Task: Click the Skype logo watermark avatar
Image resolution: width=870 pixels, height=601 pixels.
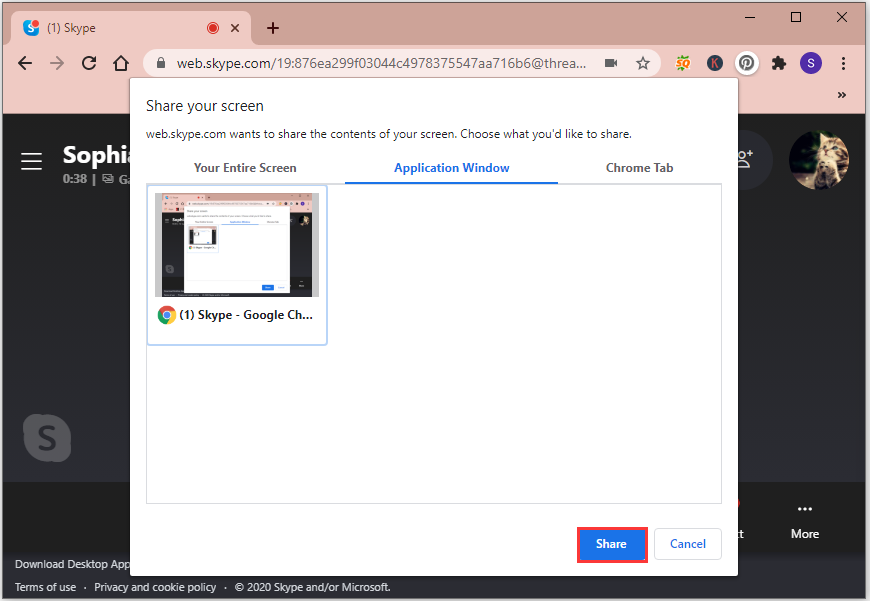Action: pyautogui.click(x=47, y=438)
